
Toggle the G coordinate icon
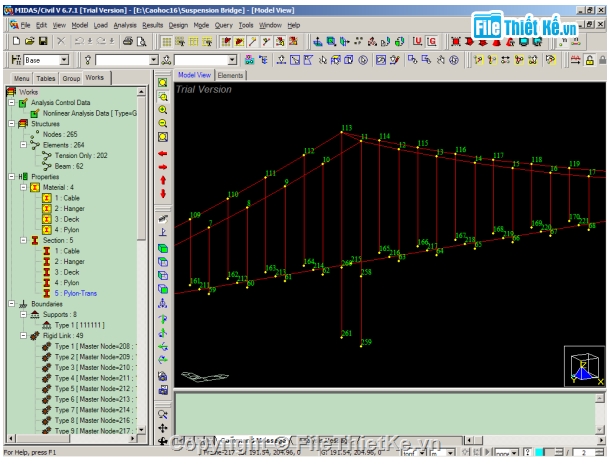click(431, 41)
